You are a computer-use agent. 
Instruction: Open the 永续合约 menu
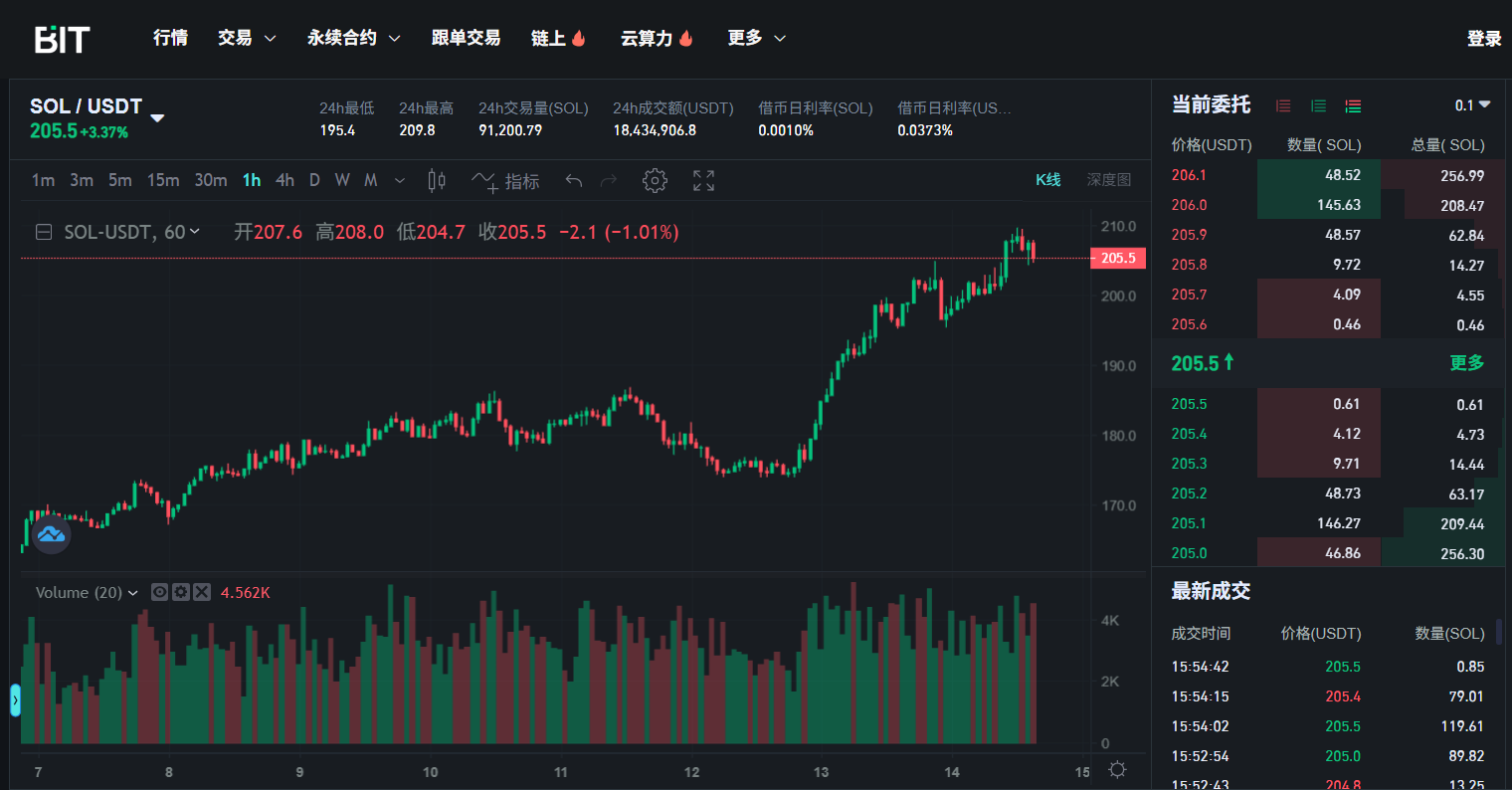(353, 38)
